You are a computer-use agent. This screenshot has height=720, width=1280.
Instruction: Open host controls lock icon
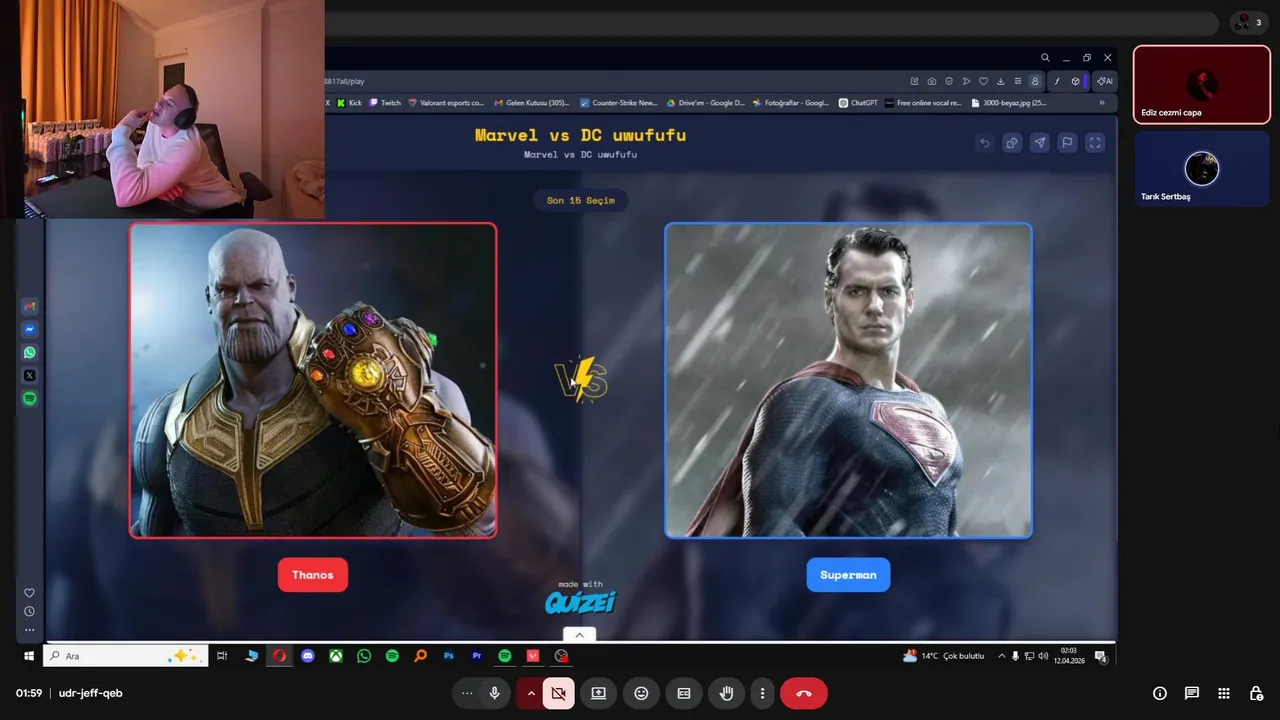(x=1257, y=693)
